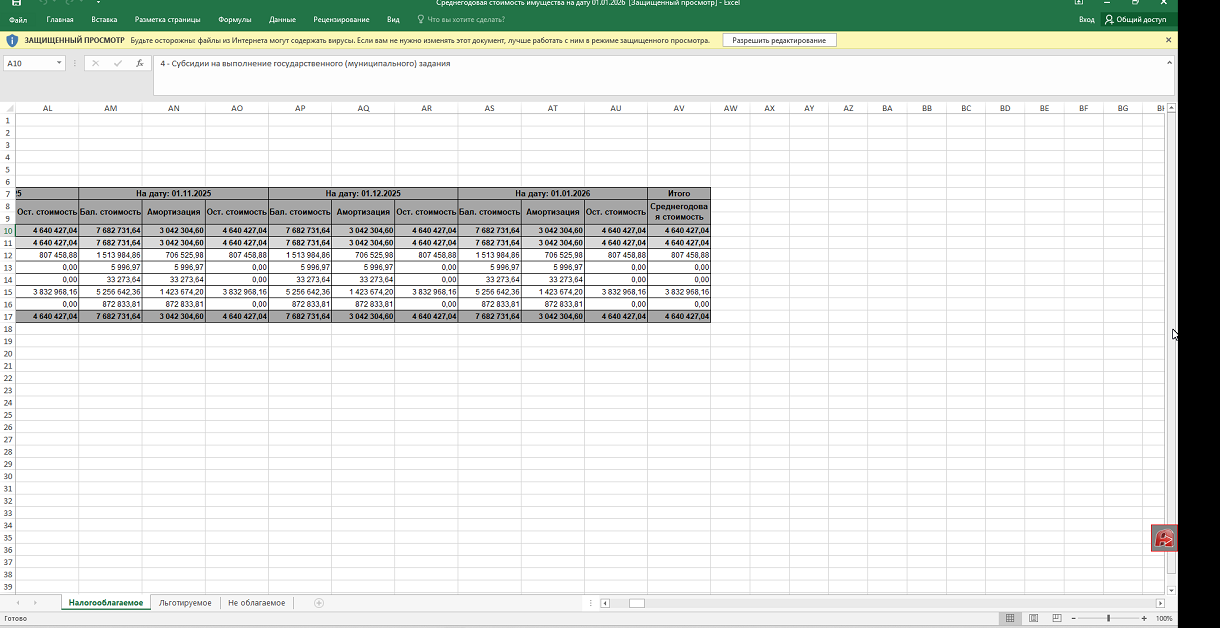This screenshot has height=628, width=1220.
Task: Click the formula bar confirm checkmark icon
Action: pos(118,63)
